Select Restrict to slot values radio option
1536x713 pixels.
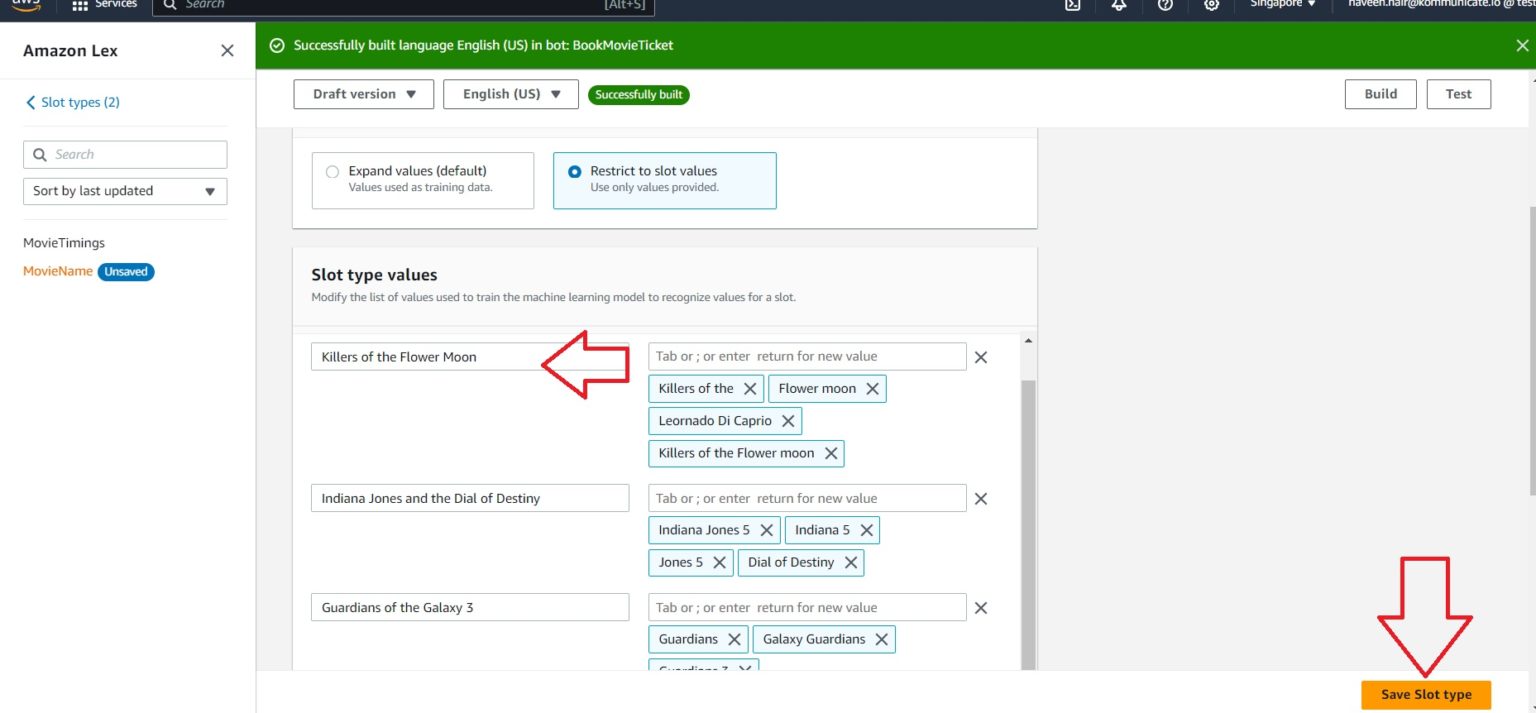(x=575, y=171)
